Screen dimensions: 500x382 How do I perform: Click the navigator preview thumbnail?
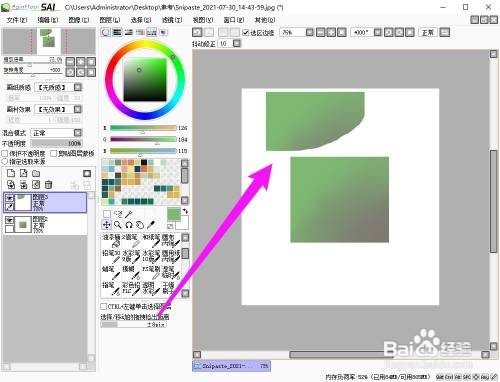pos(49,41)
